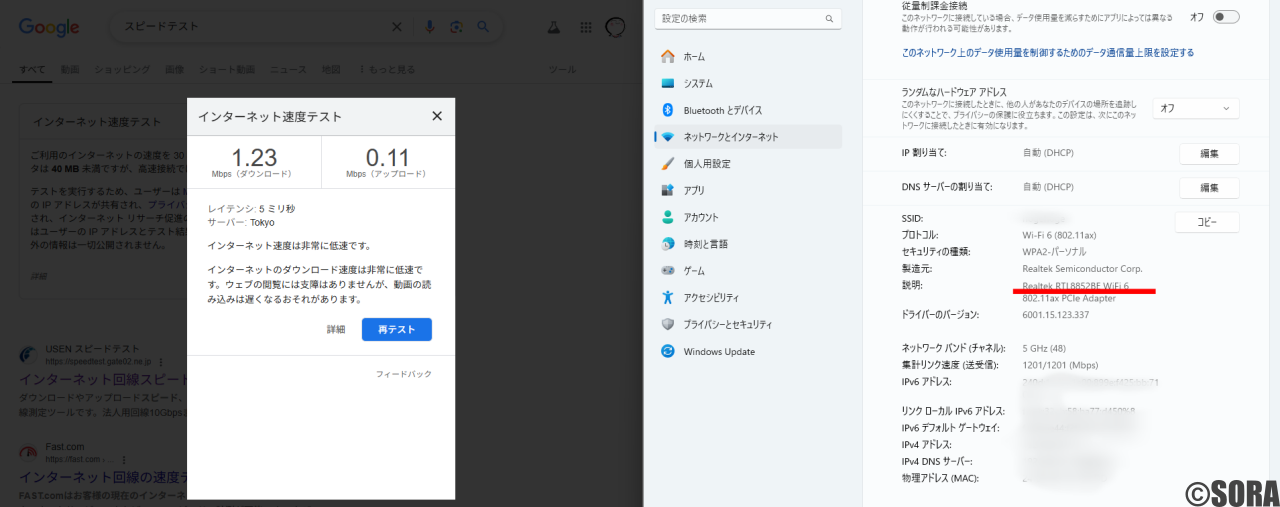The width and height of the screenshot is (1280, 507).
Task: Open システム in Settings sidebar
Action: coord(748,83)
